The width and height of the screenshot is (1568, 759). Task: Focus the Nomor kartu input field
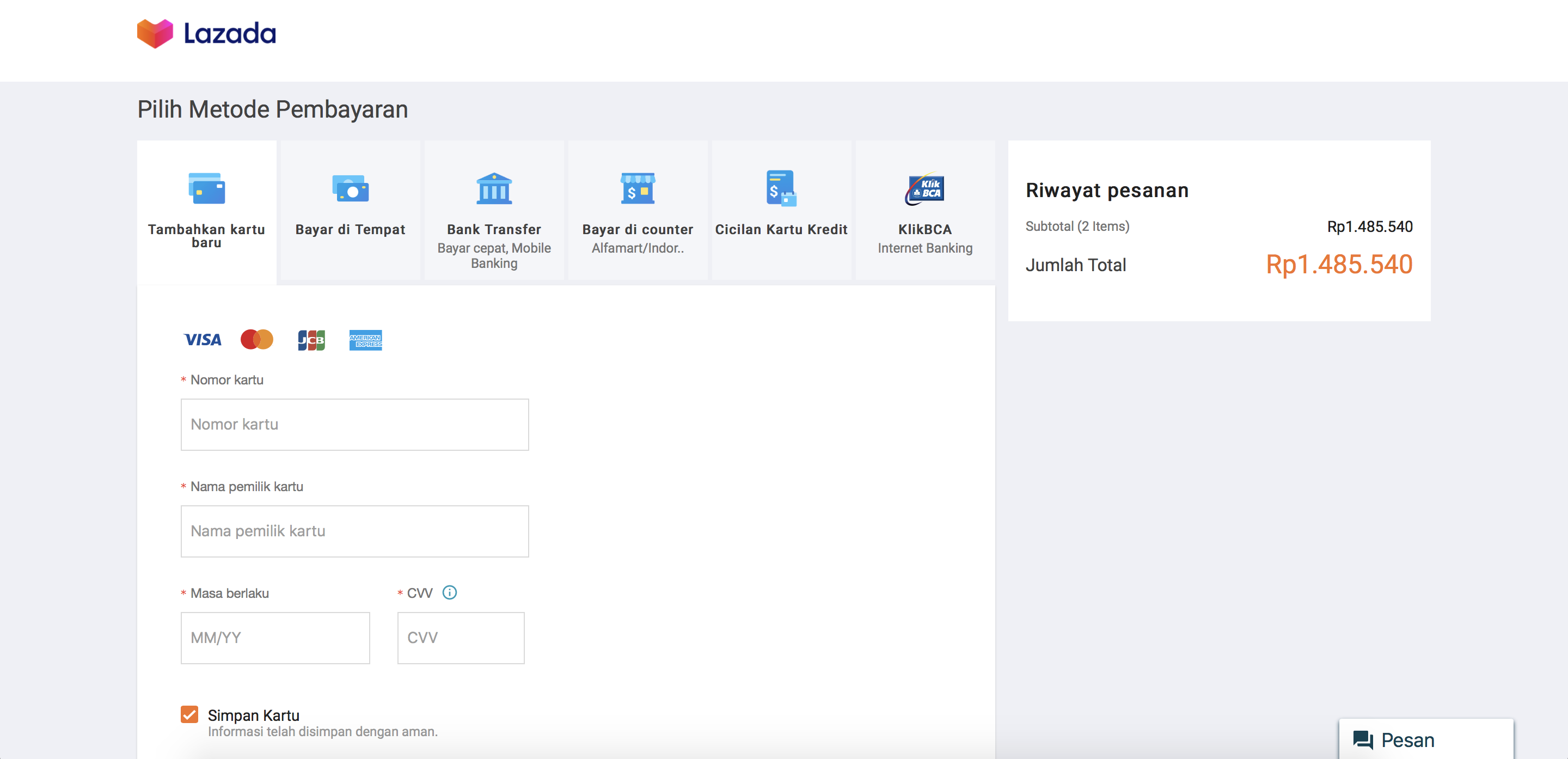pyautogui.click(x=354, y=425)
